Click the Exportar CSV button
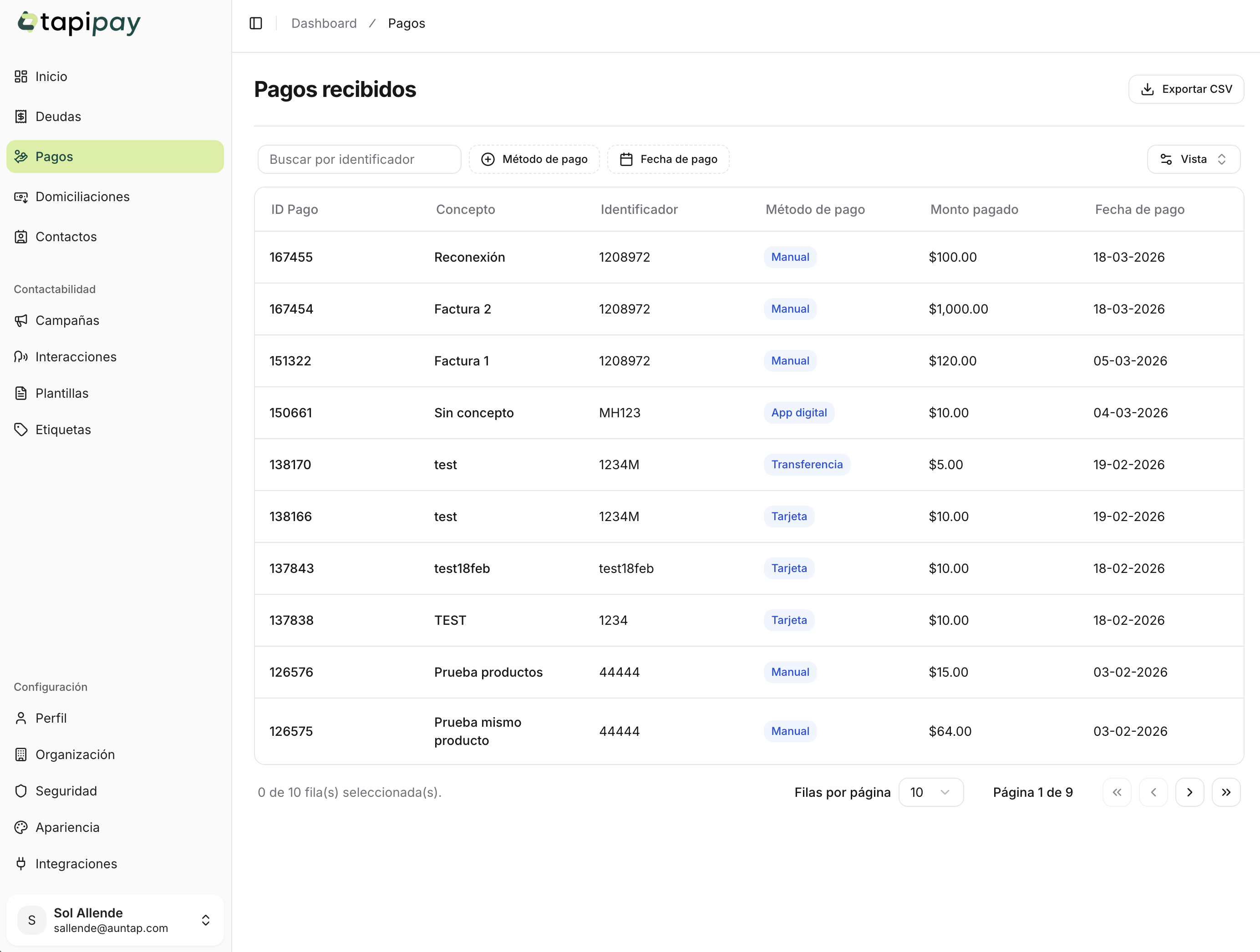Screen dimensions: 1260x952 [1186, 89]
